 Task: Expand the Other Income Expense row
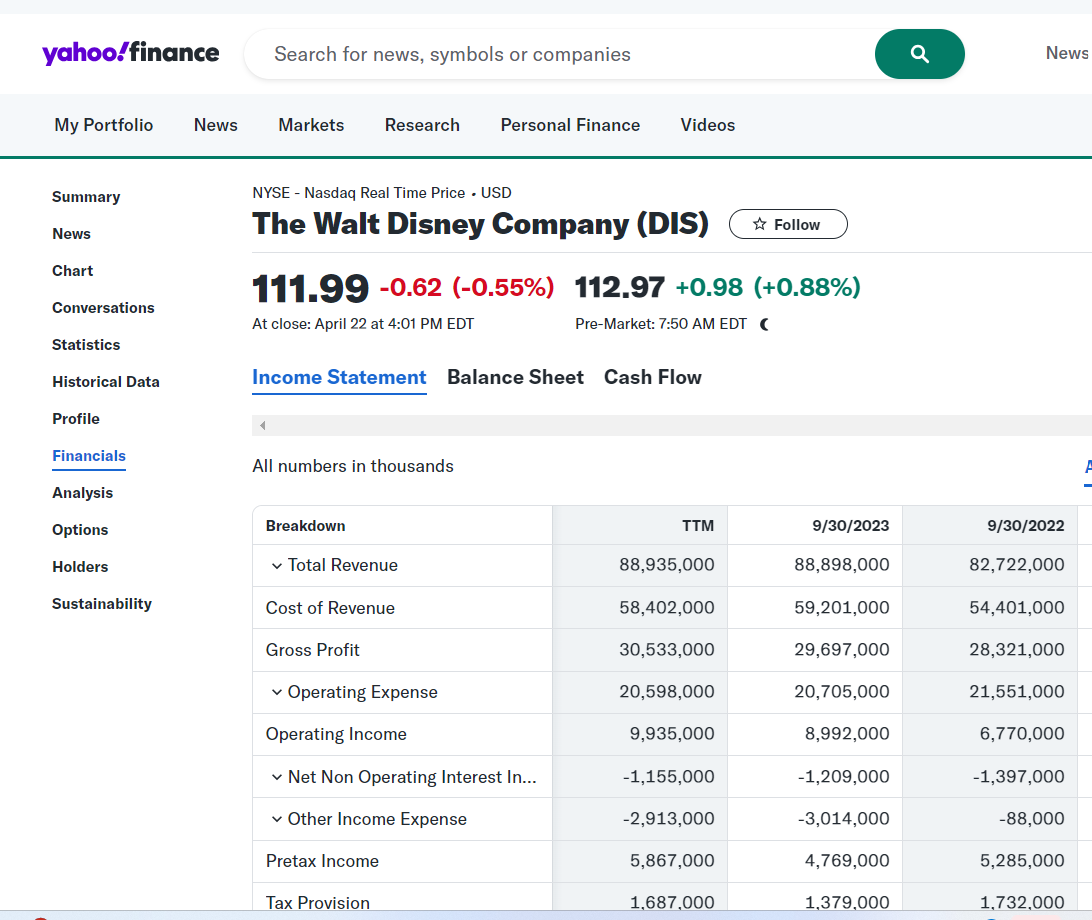(x=276, y=819)
